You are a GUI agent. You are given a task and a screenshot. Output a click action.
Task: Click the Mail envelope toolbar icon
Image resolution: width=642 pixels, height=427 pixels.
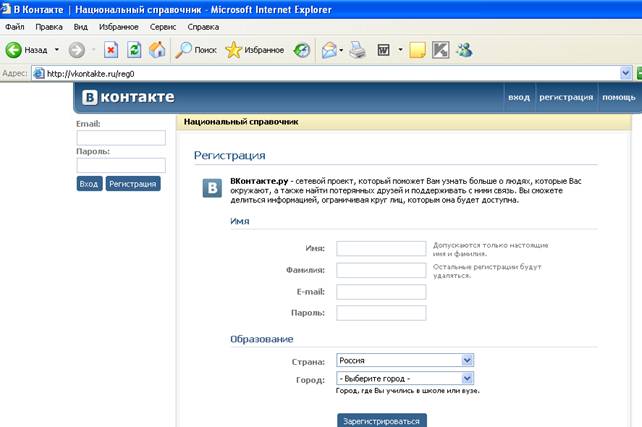(329, 49)
